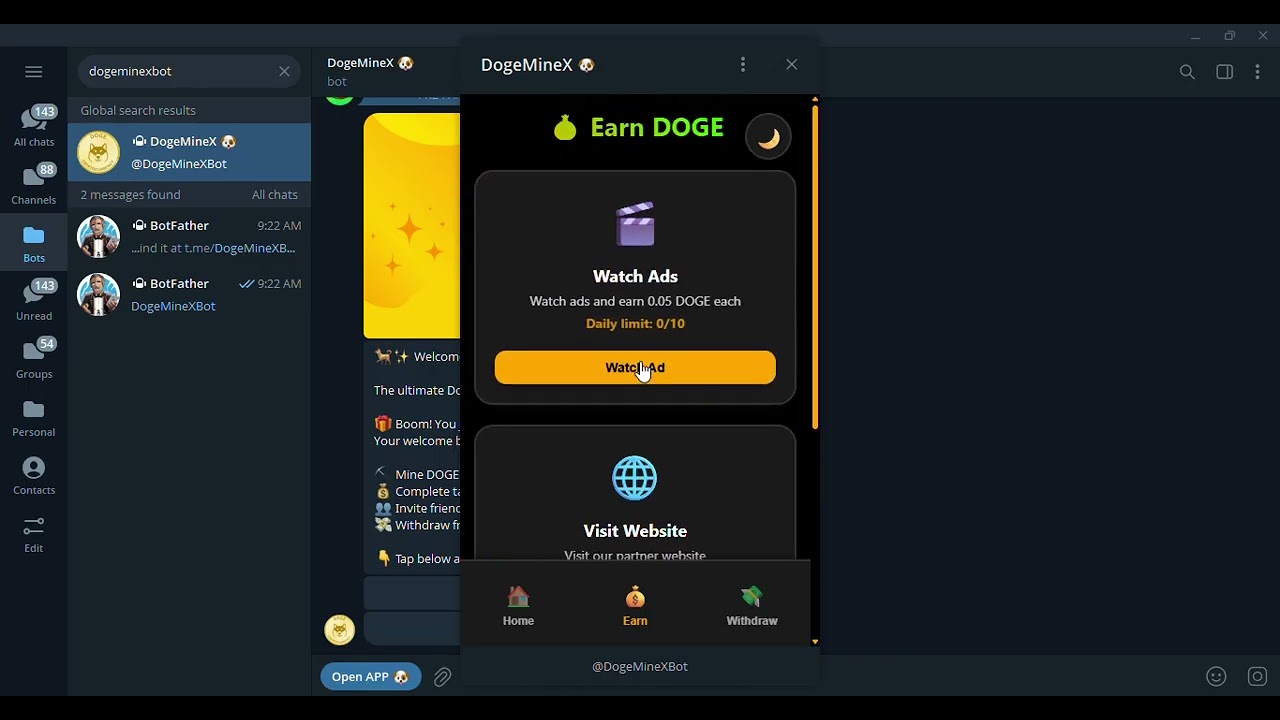1280x720 pixels.
Task: Open the Channels folder
Action: point(34,184)
